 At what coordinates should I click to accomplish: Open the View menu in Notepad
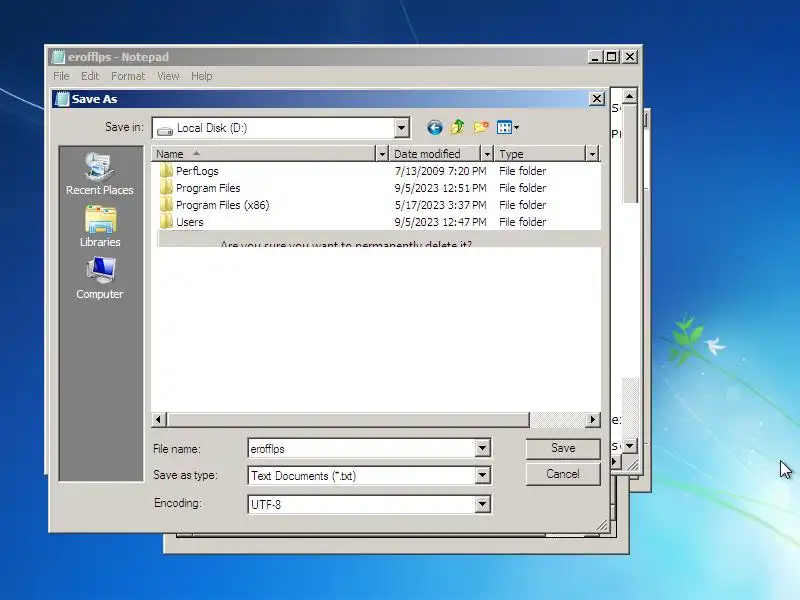(168, 76)
